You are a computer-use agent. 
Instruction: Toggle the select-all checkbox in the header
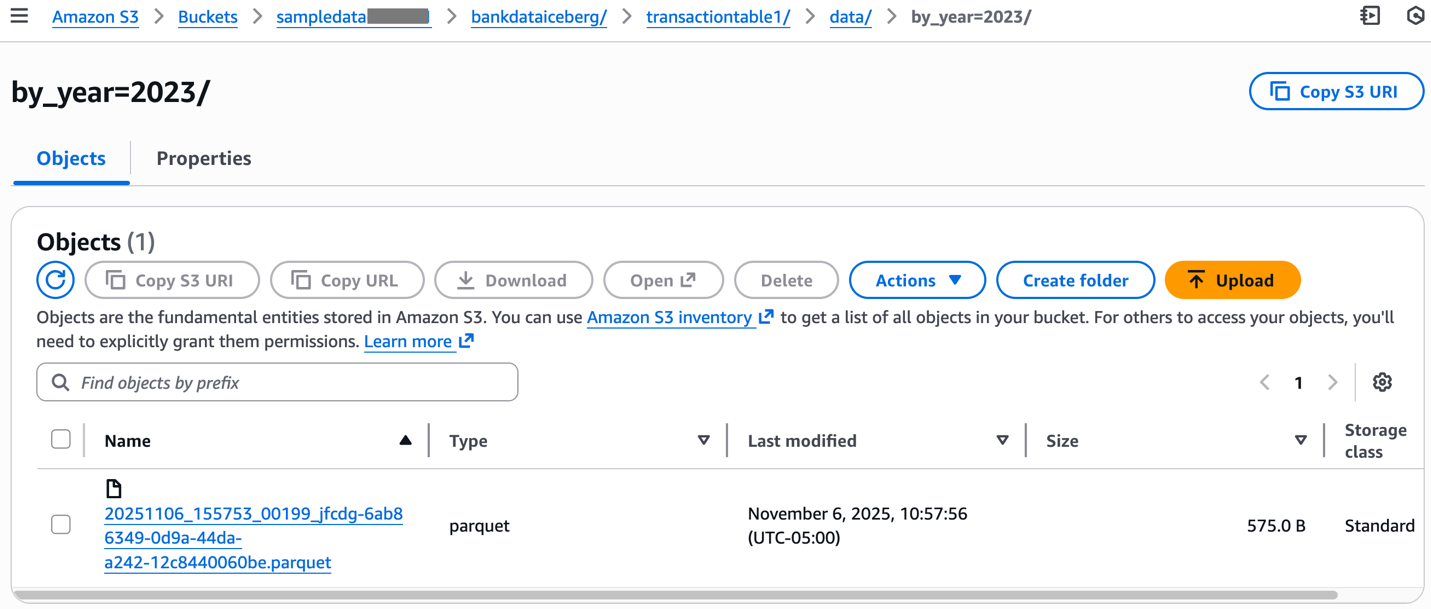(61, 438)
